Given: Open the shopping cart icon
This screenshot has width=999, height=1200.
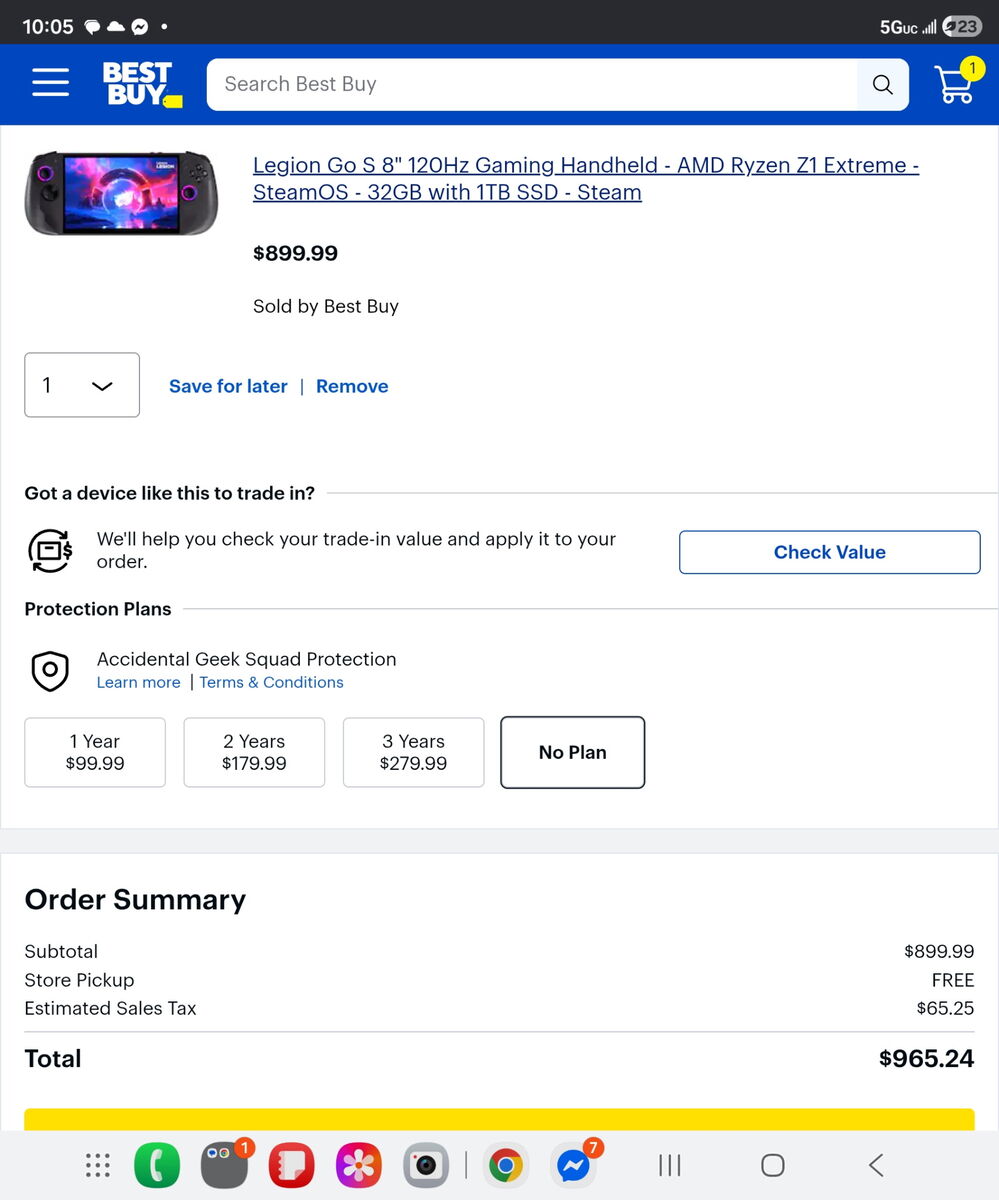Looking at the screenshot, I should pyautogui.click(x=954, y=85).
